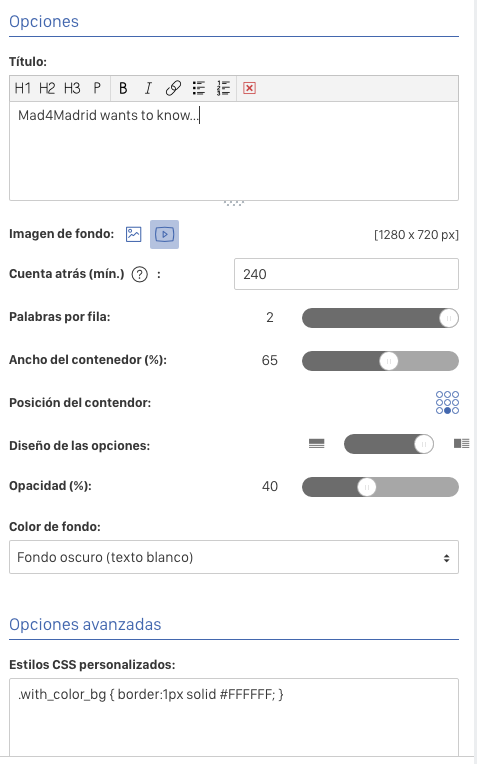Toggle italic formatting in title editor
This screenshot has width=477, height=764.
[148, 88]
